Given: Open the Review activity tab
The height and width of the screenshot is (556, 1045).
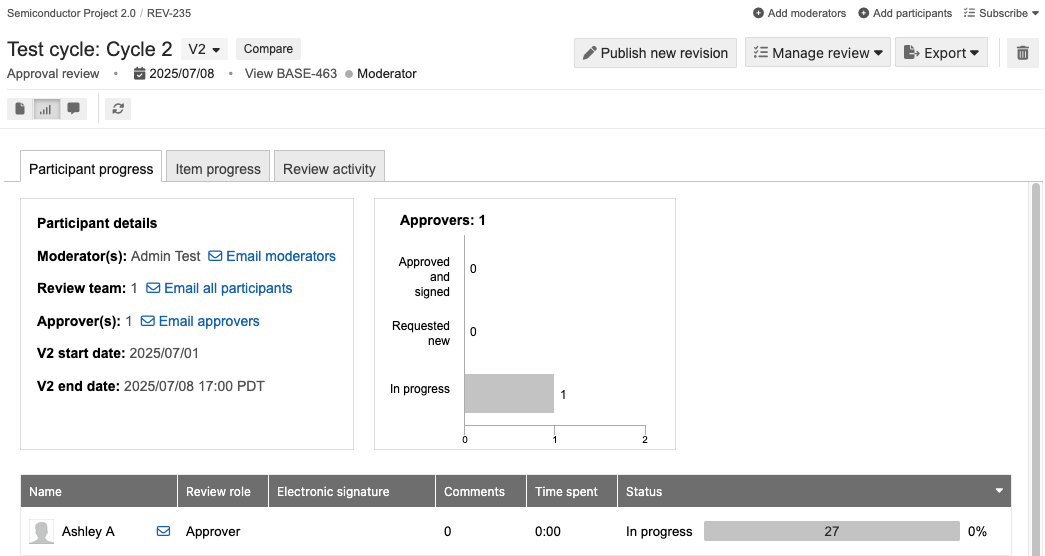Looking at the screenshot, I should tap(329, 169).
